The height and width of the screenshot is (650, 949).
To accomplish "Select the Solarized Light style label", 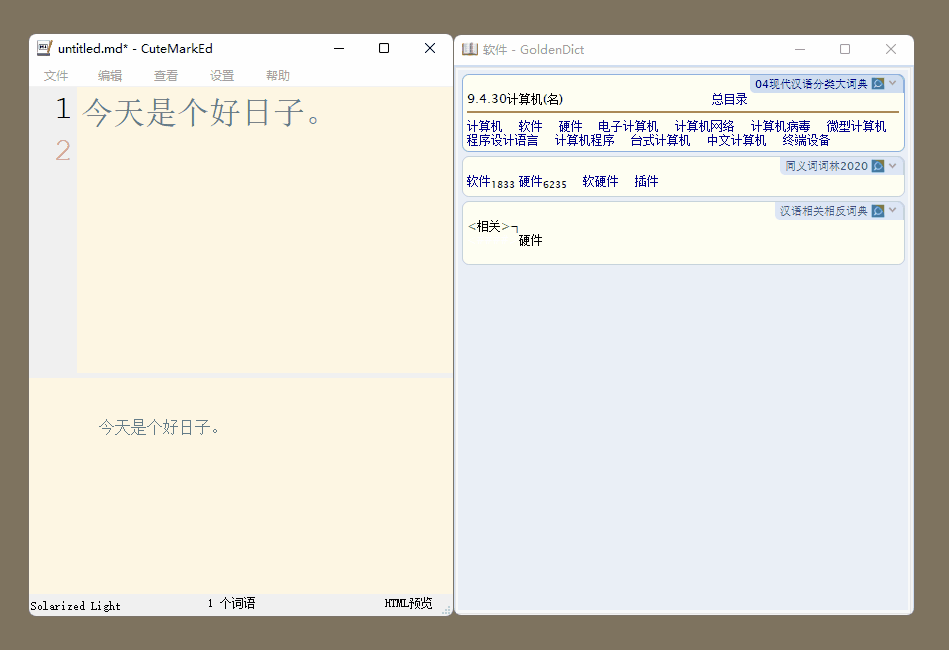I will point(75,605).
